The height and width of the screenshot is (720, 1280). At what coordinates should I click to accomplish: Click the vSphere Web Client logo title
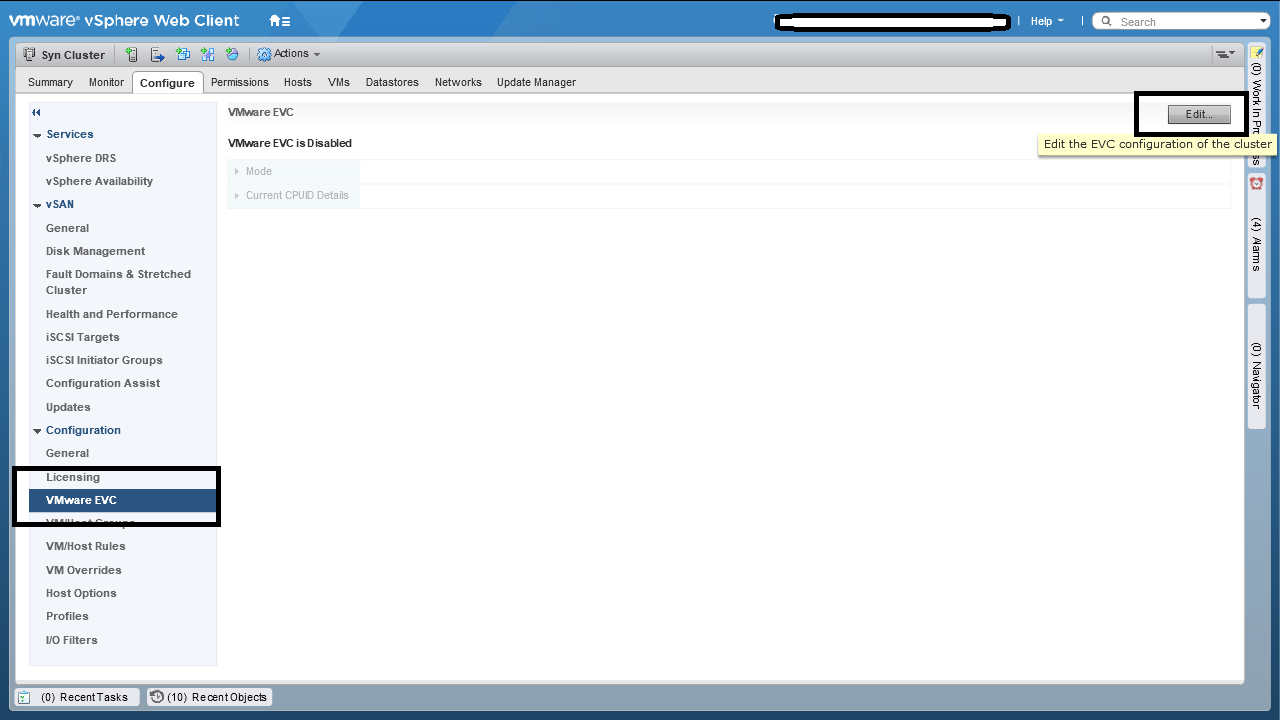point(124,20)
